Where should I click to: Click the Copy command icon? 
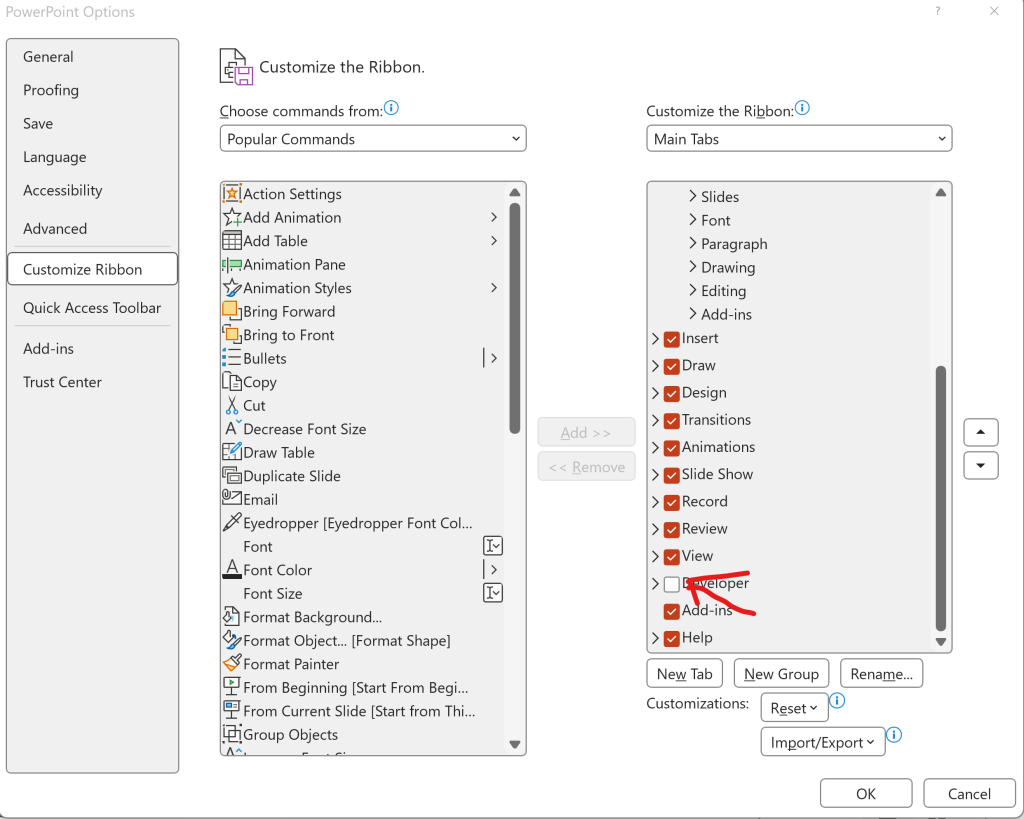coord(231,381)
